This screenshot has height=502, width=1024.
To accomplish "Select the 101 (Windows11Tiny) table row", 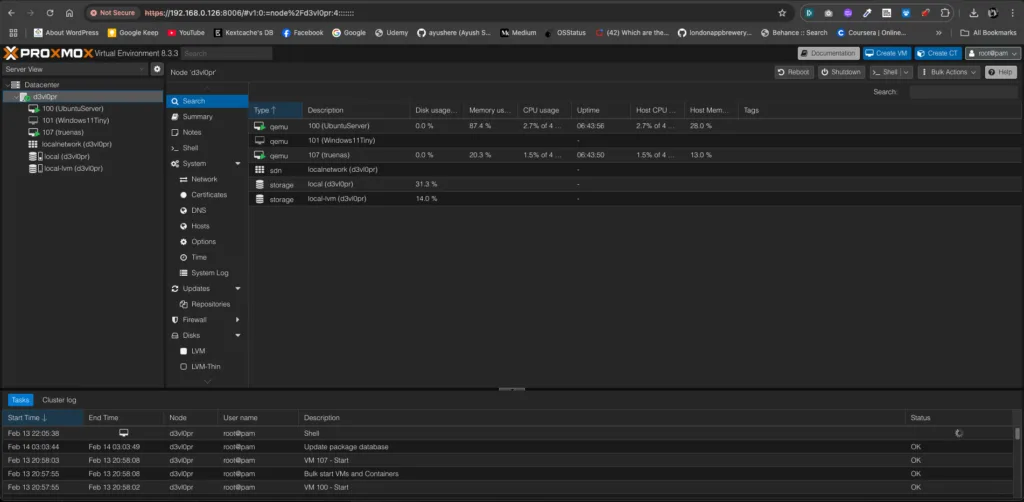I will tap(633, 140).
